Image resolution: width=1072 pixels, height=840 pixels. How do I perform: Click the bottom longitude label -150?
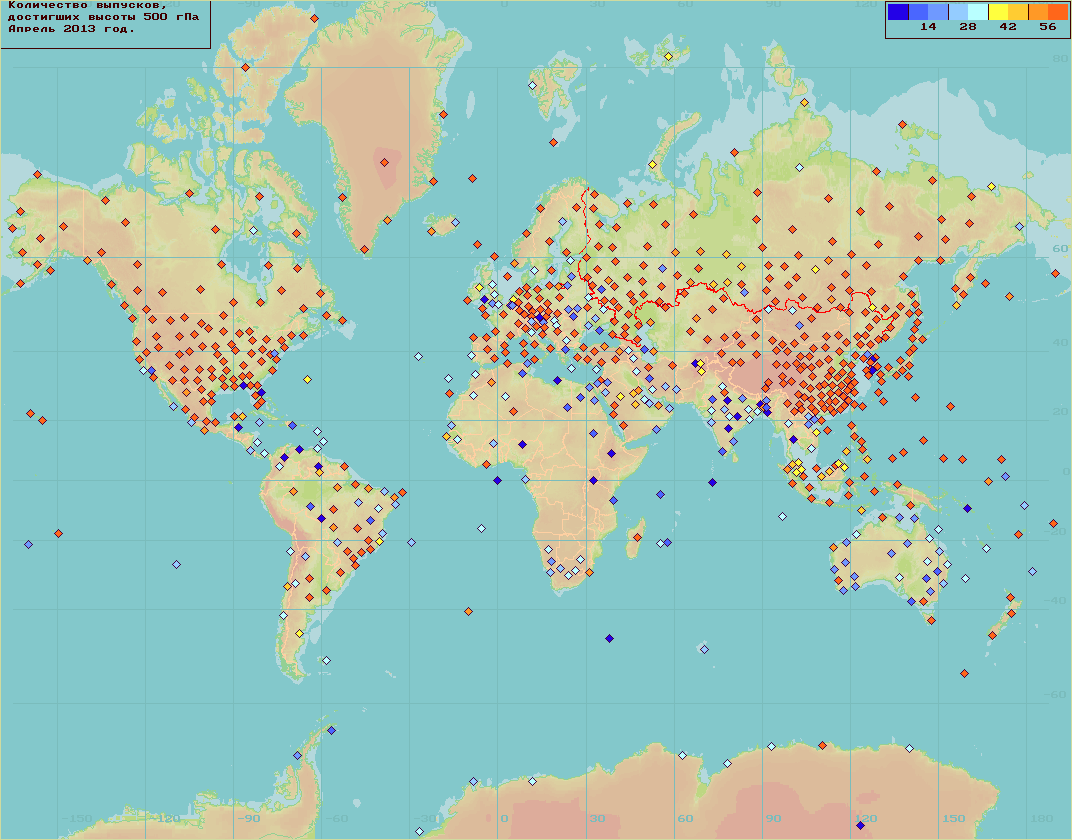(77, 819)
